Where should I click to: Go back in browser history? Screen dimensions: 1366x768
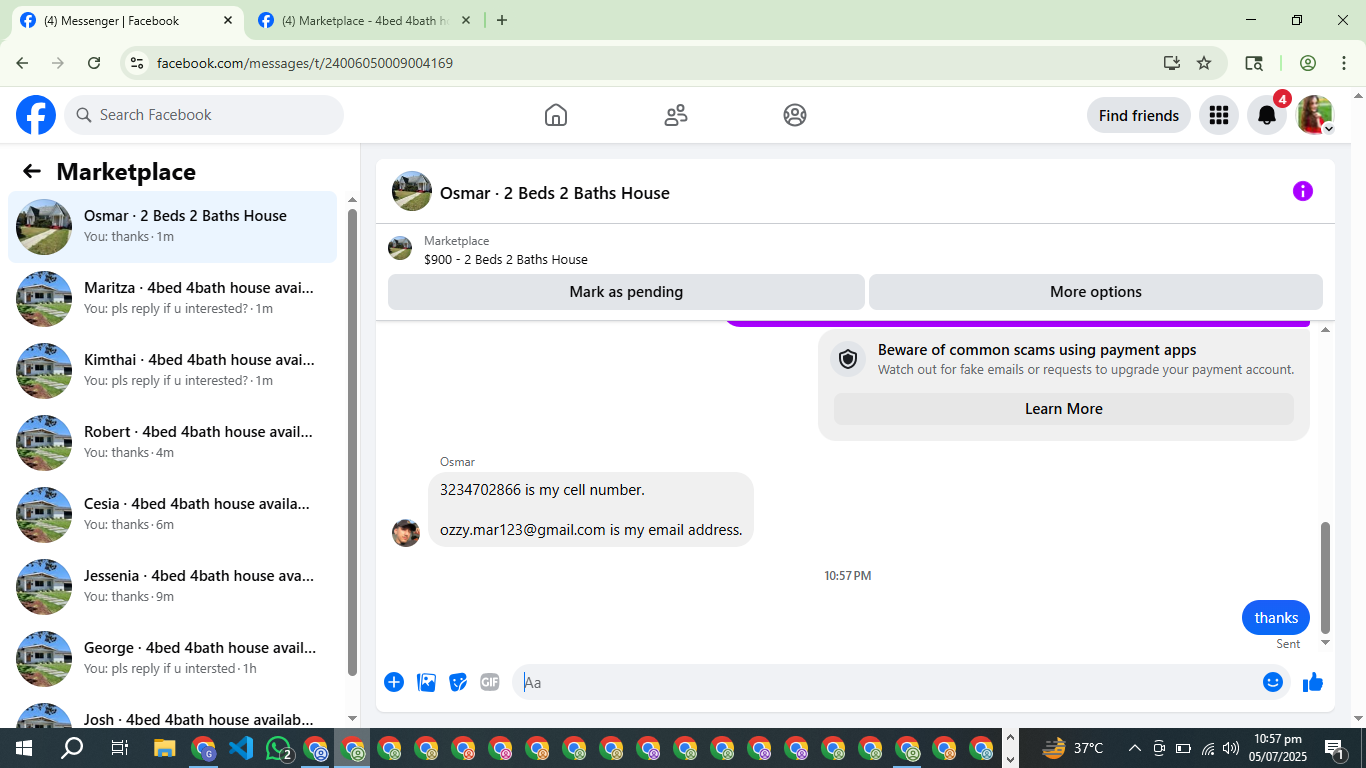click(x=22, y=63)
